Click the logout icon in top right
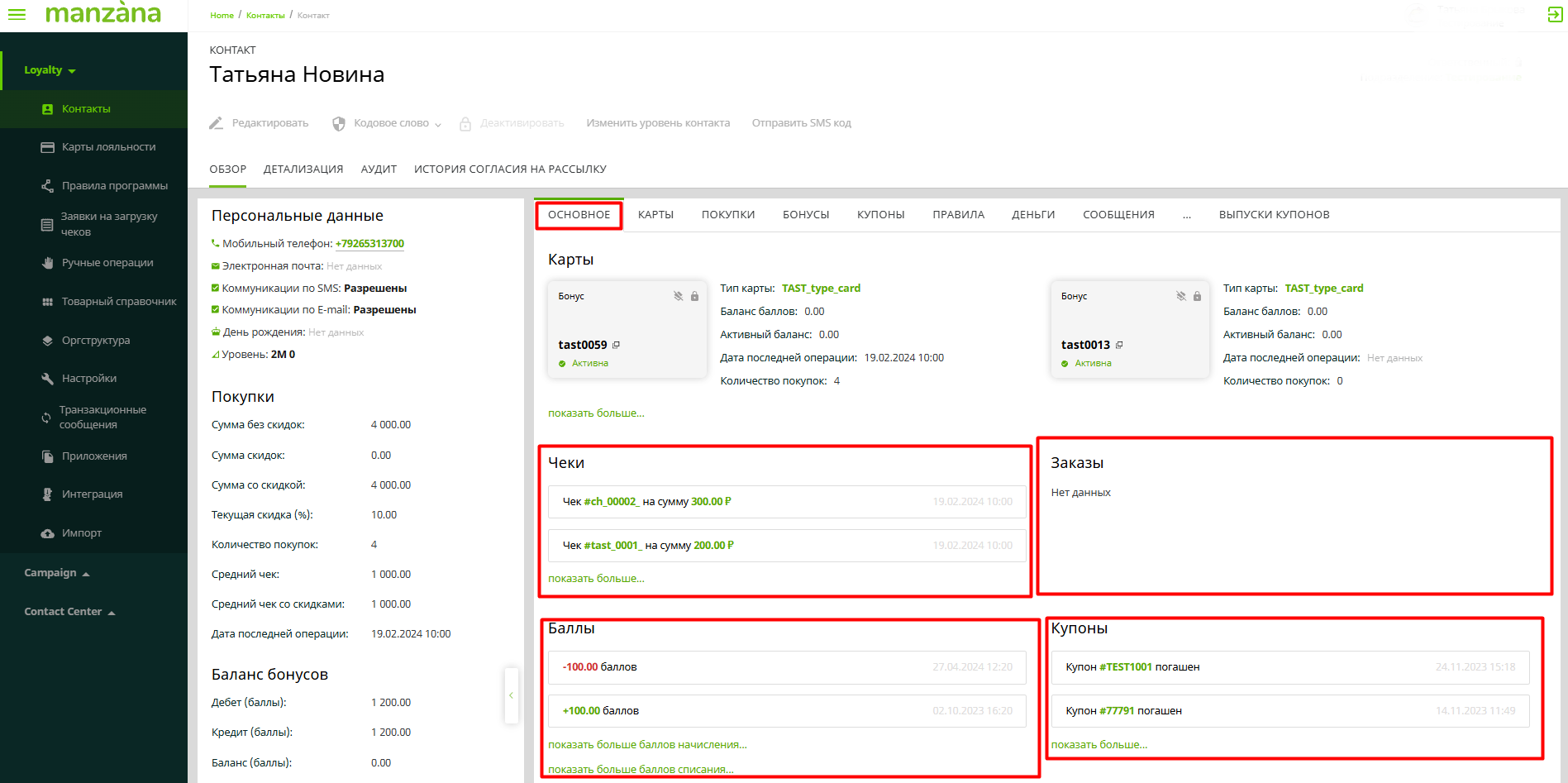Screen dimensions: 1568x783 point(1555,15)
